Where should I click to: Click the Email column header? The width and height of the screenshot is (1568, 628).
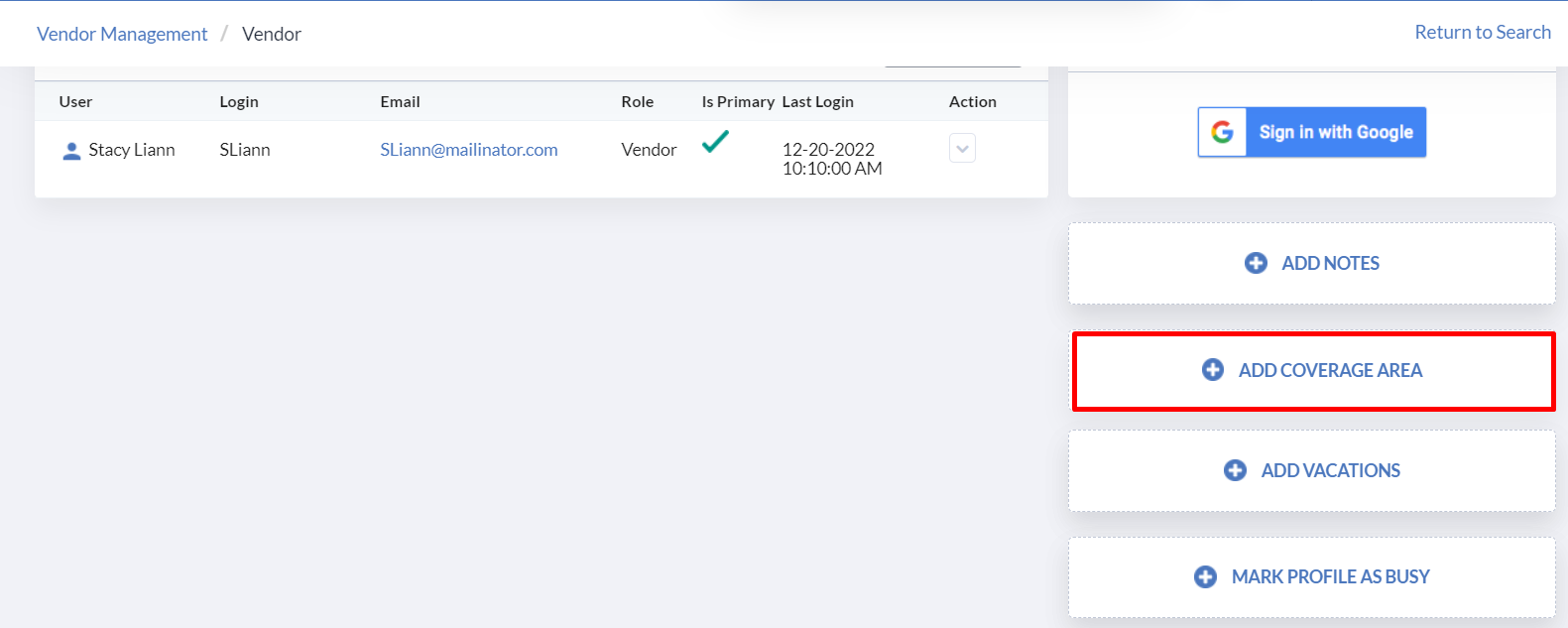400,101
